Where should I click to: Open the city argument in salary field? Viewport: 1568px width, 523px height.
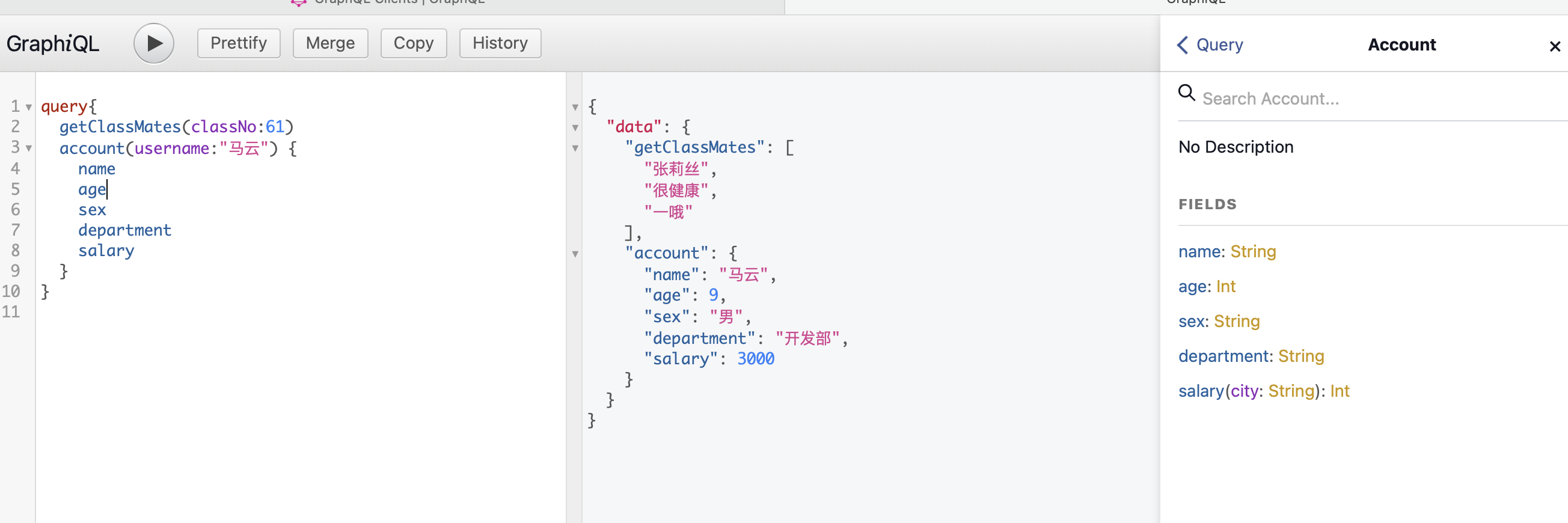1244,391
